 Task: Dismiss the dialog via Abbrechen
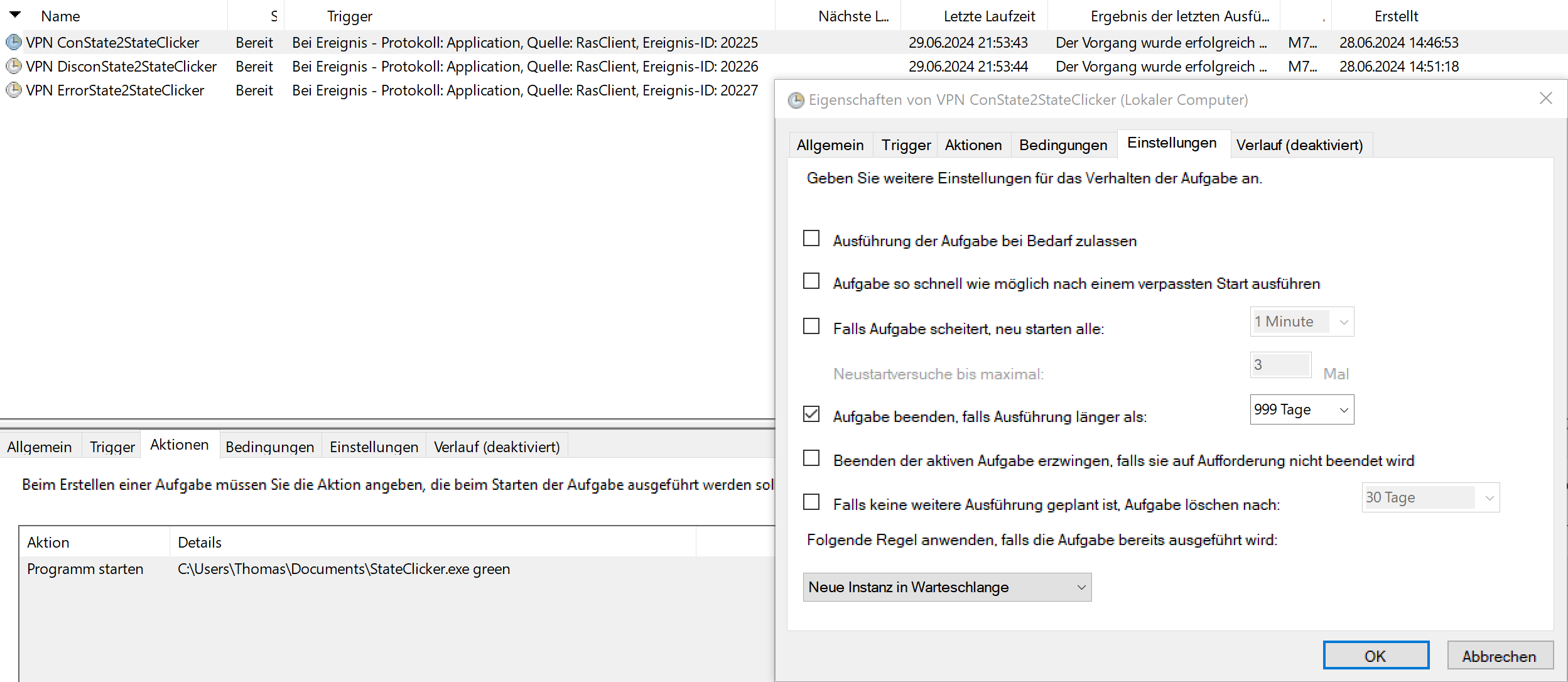[x=1500, y=655]
